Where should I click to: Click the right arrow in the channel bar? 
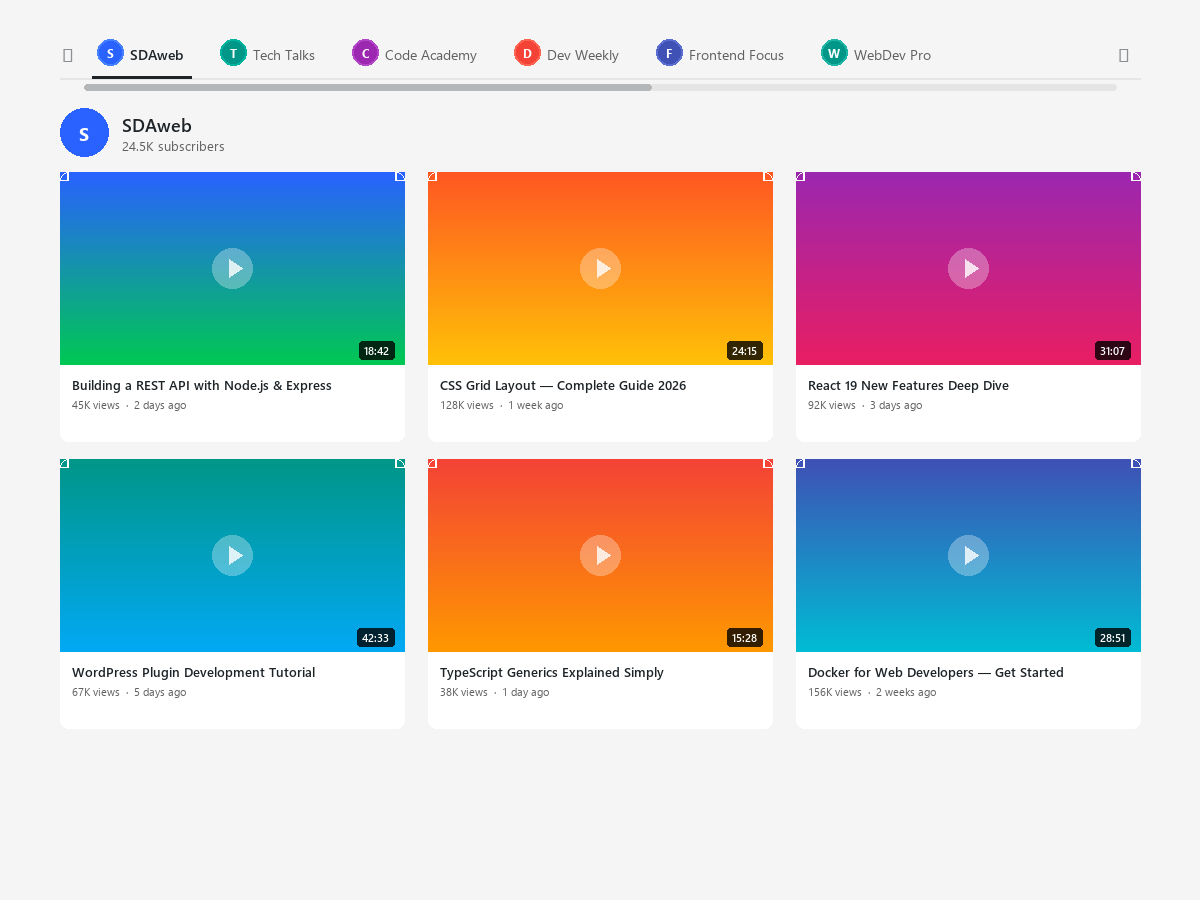click(x=1123, y=55)
